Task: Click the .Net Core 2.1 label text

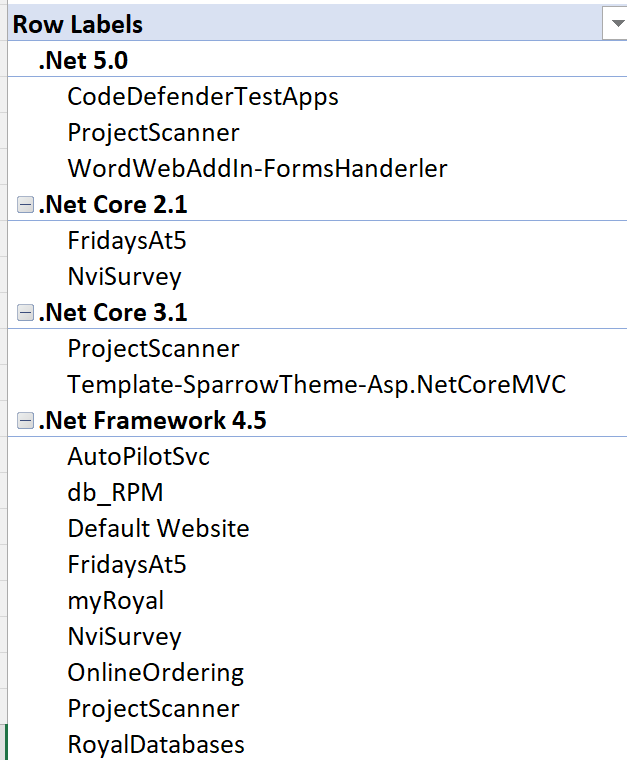Action: (x=113, y=205)
